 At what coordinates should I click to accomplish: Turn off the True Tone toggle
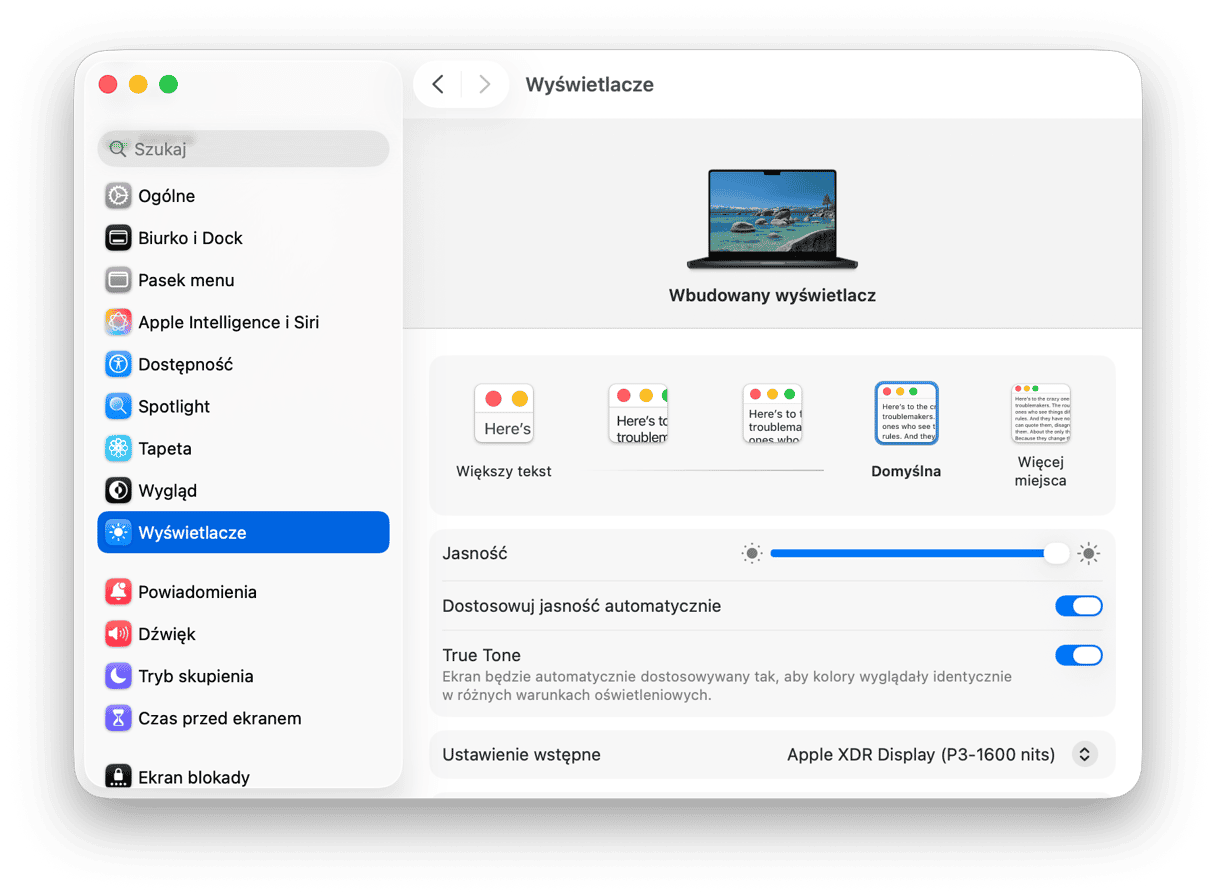point(1078,655)
